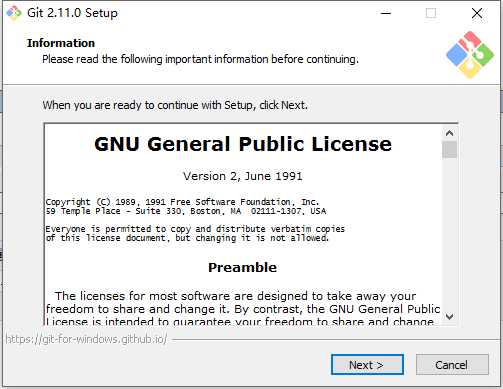Click the Information page heading
The width and height of the screenshot is (503, 389).
point(61,43)
